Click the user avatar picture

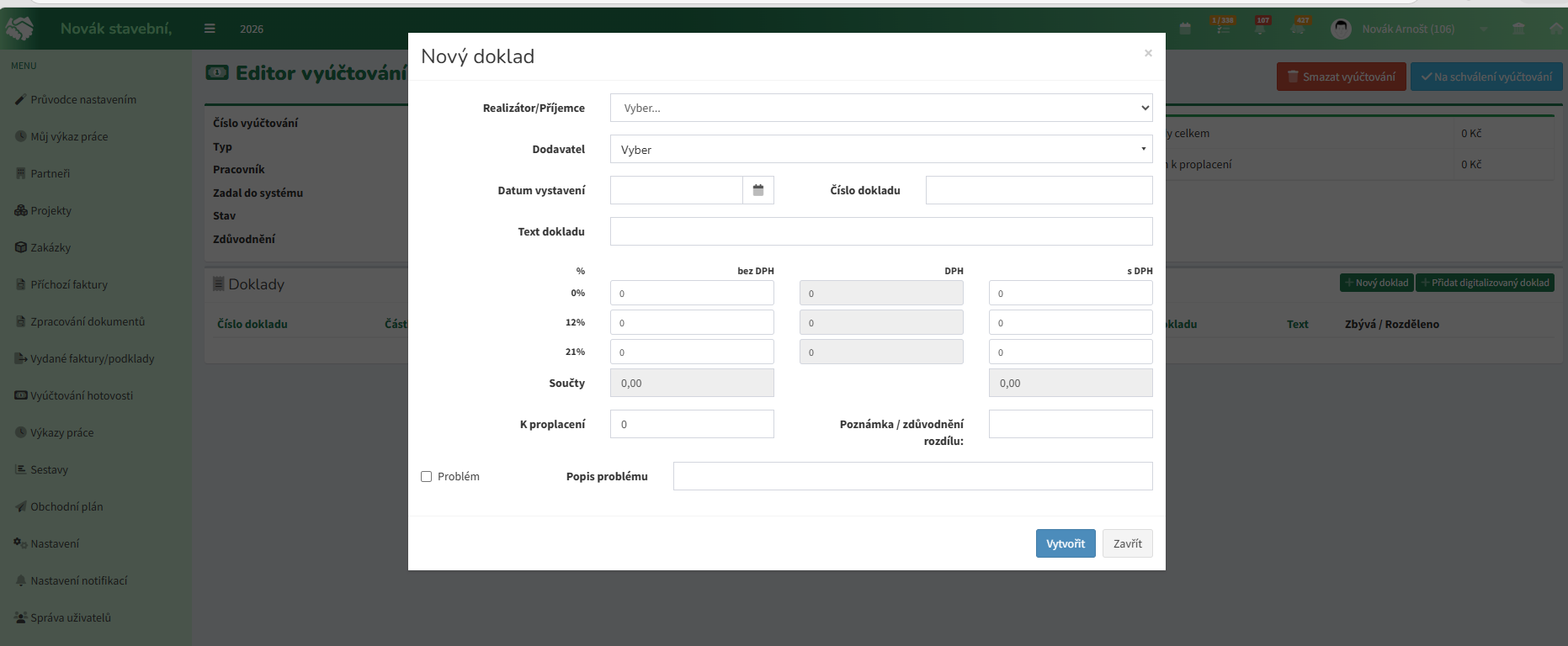point(1341,29)
